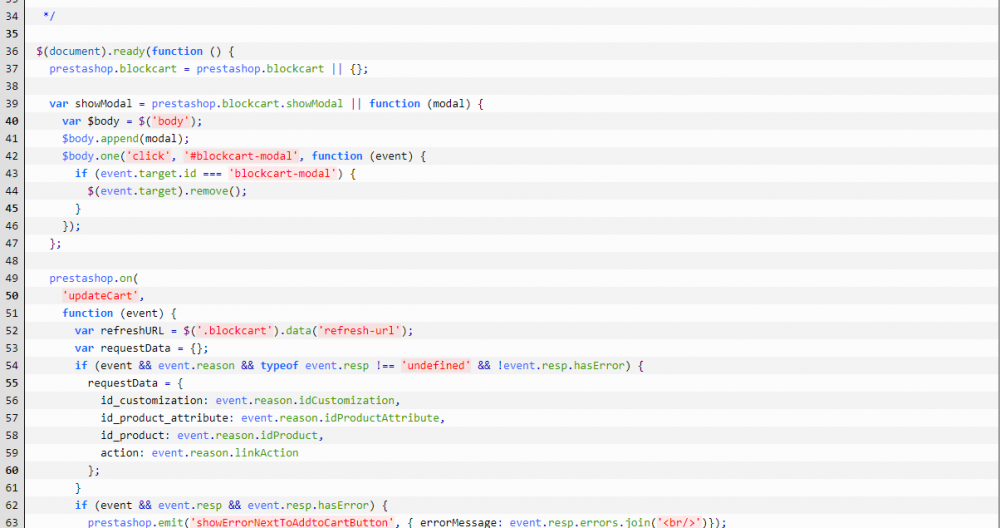Click 'action: event.reason.linkAction' line
Viewport: 1000px width, 528px height.
[199, 453]
